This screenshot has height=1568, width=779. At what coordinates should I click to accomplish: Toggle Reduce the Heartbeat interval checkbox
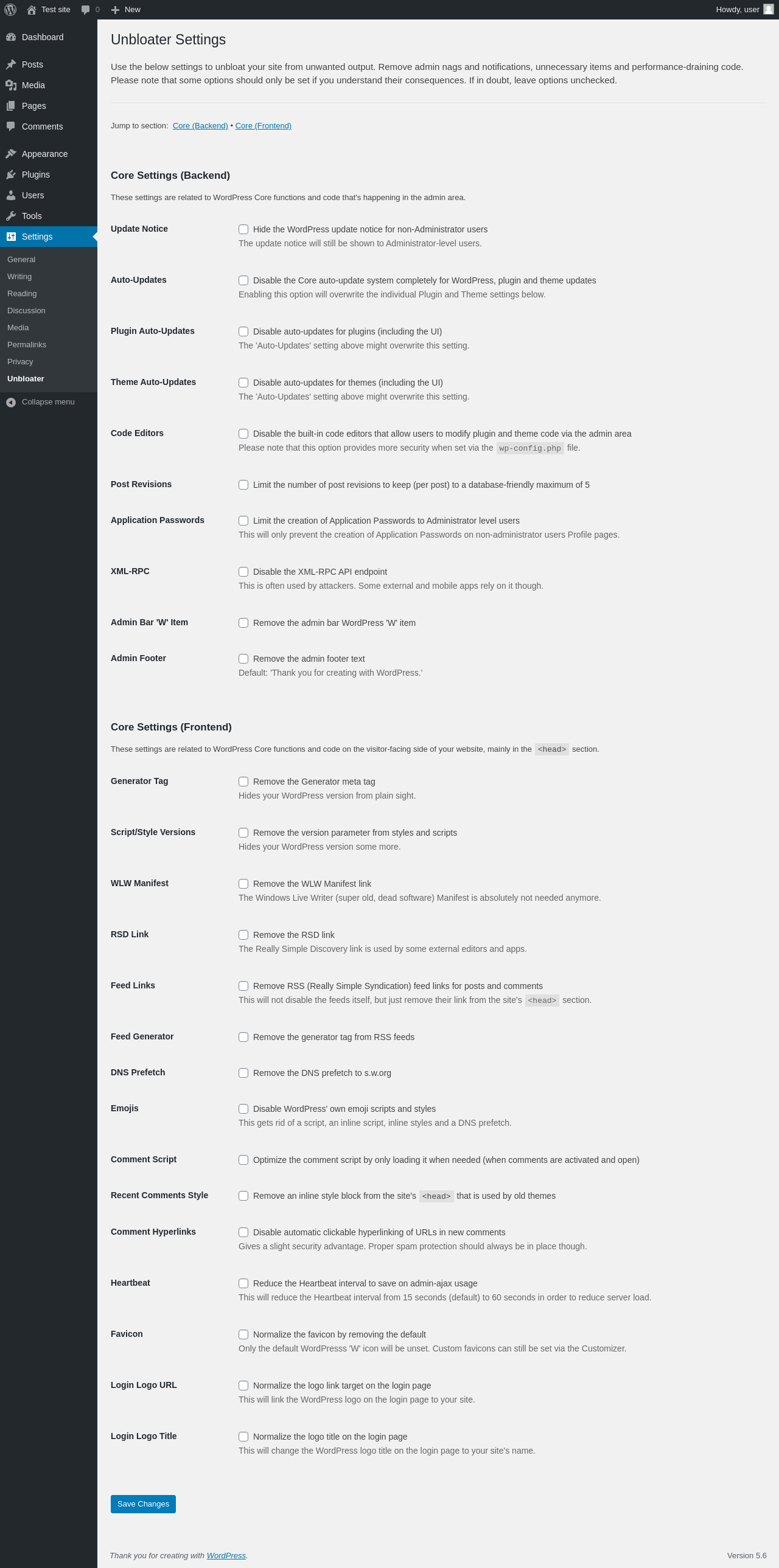tap(243, 1283)
